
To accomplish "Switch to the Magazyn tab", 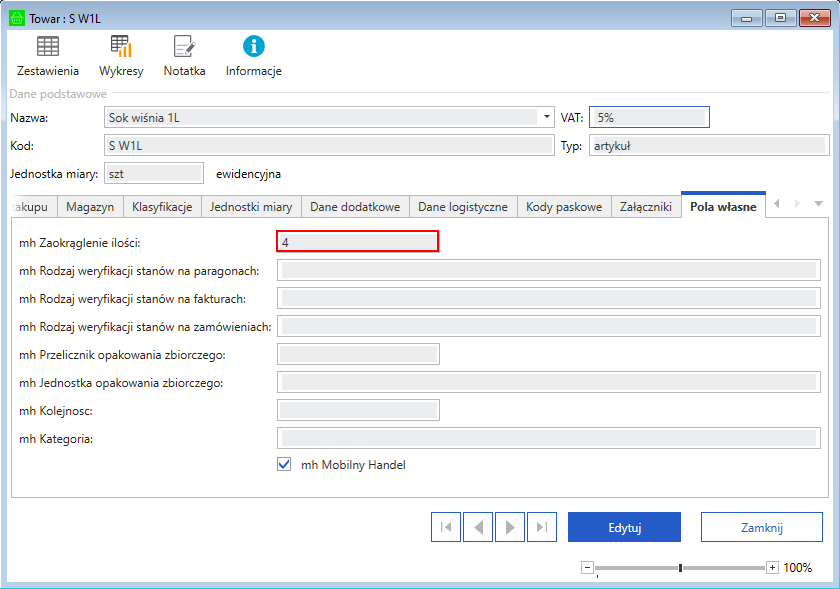I will (90, 207).
